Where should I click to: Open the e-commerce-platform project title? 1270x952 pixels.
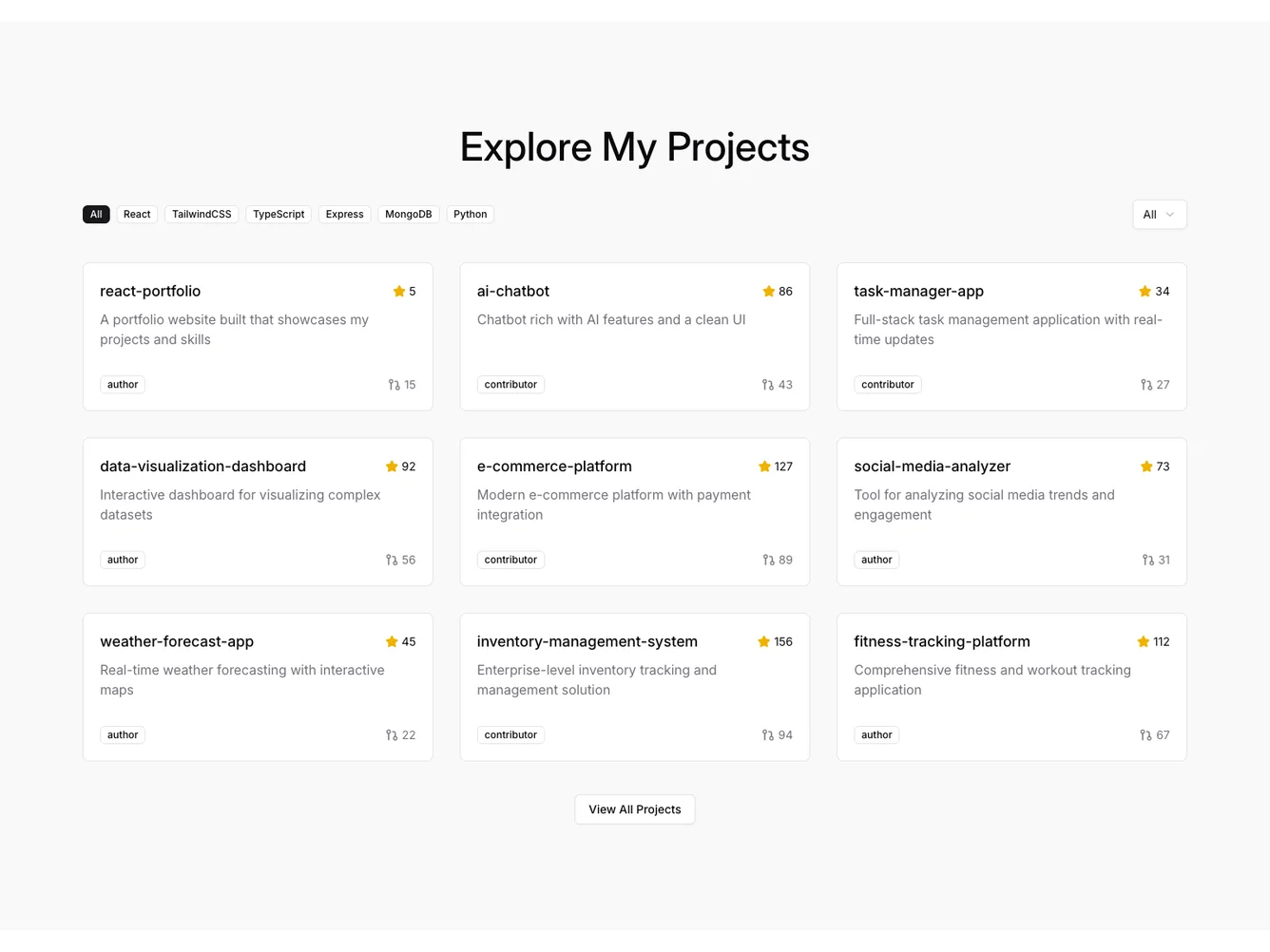(x=554, y=466)
